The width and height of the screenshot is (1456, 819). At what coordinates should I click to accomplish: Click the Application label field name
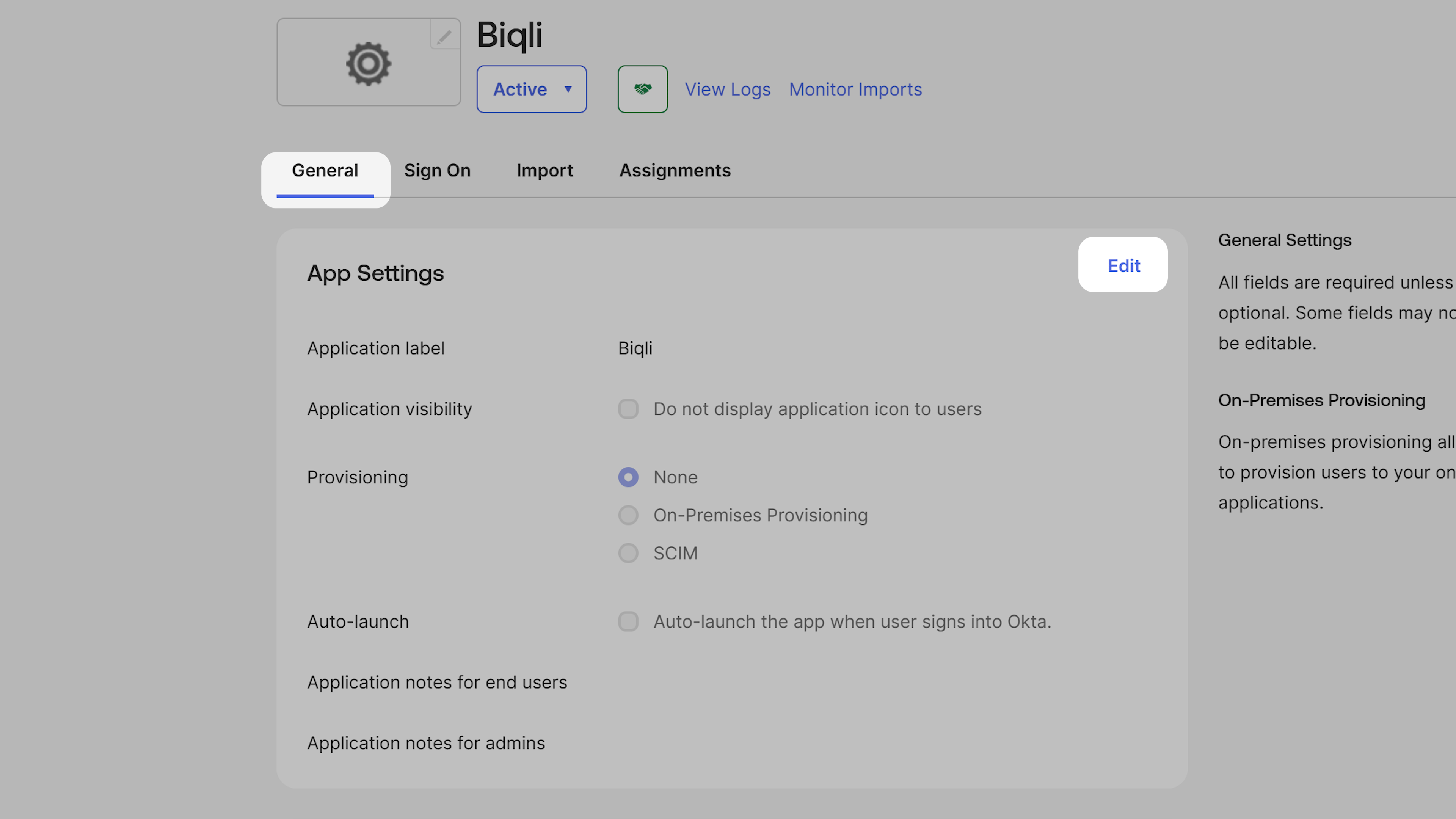(376, 348)
